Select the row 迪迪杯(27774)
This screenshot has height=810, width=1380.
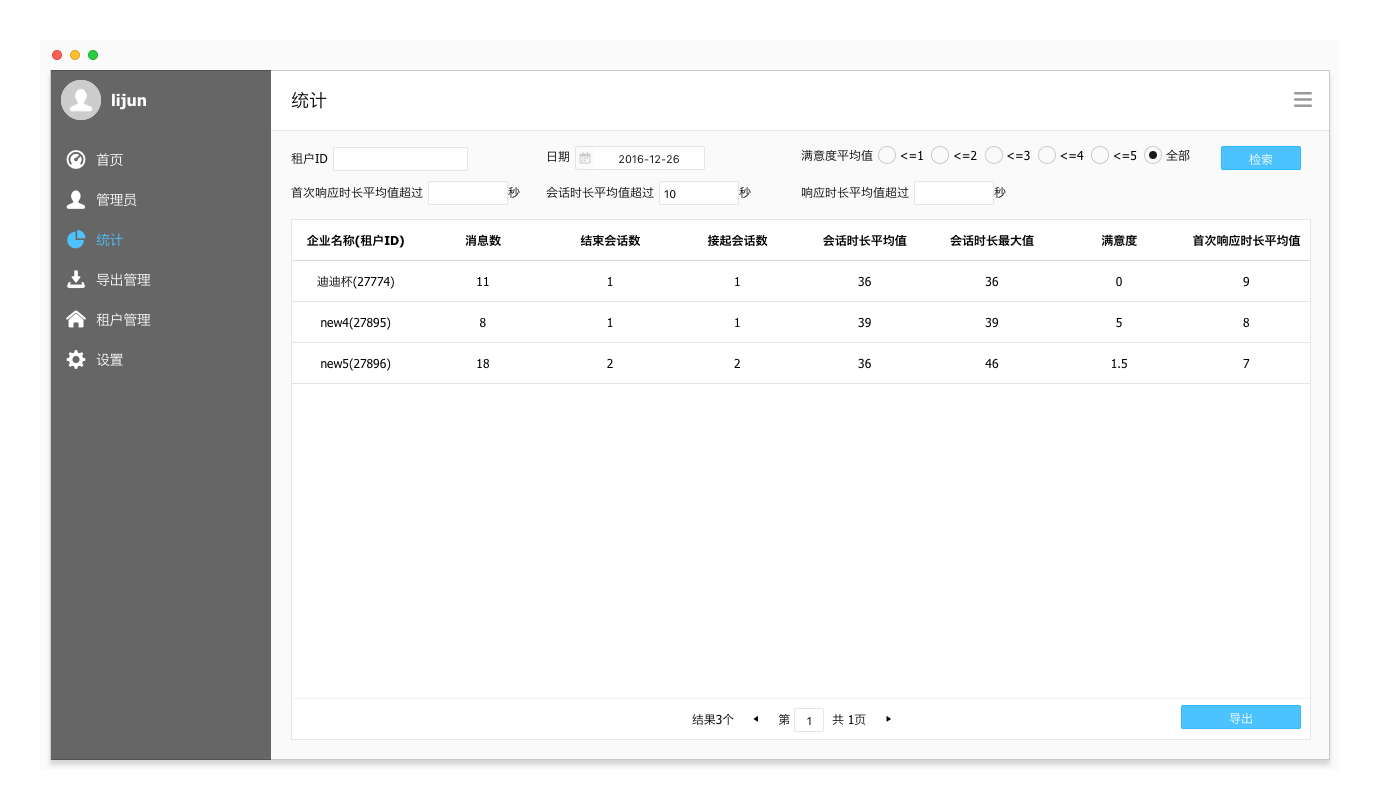(801, 282)
